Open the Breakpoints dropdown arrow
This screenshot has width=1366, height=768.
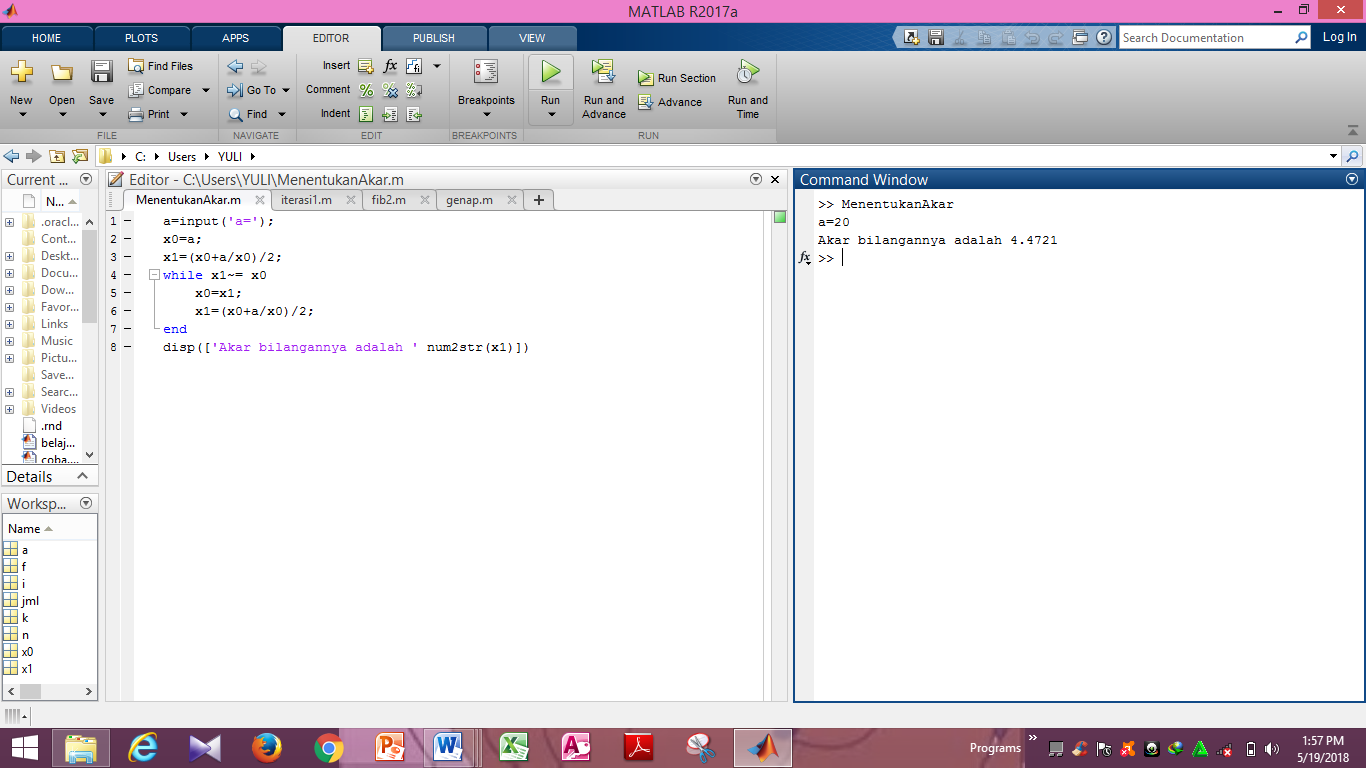tap(486, 114)
